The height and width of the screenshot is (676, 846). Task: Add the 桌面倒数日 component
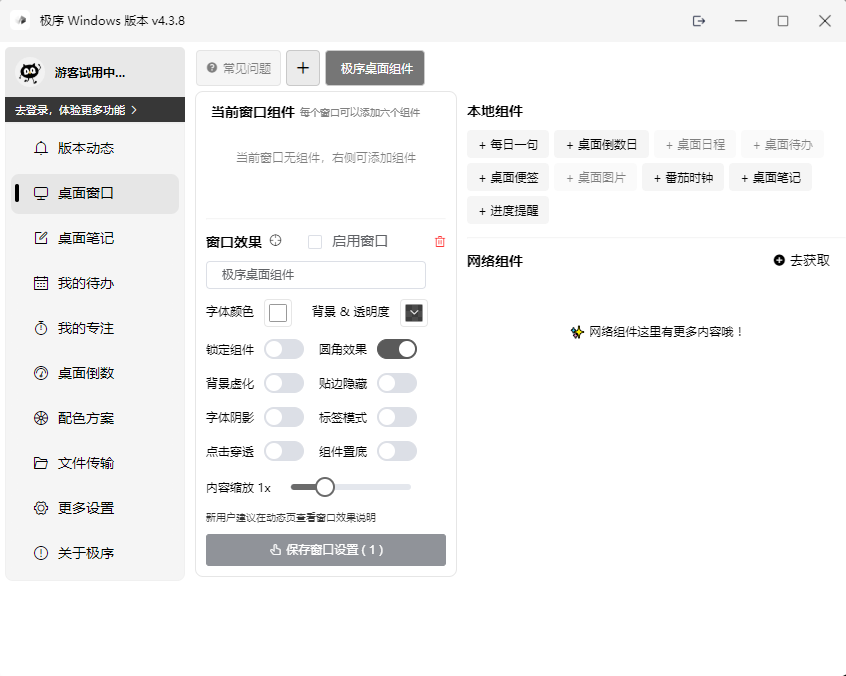point(601,144)
